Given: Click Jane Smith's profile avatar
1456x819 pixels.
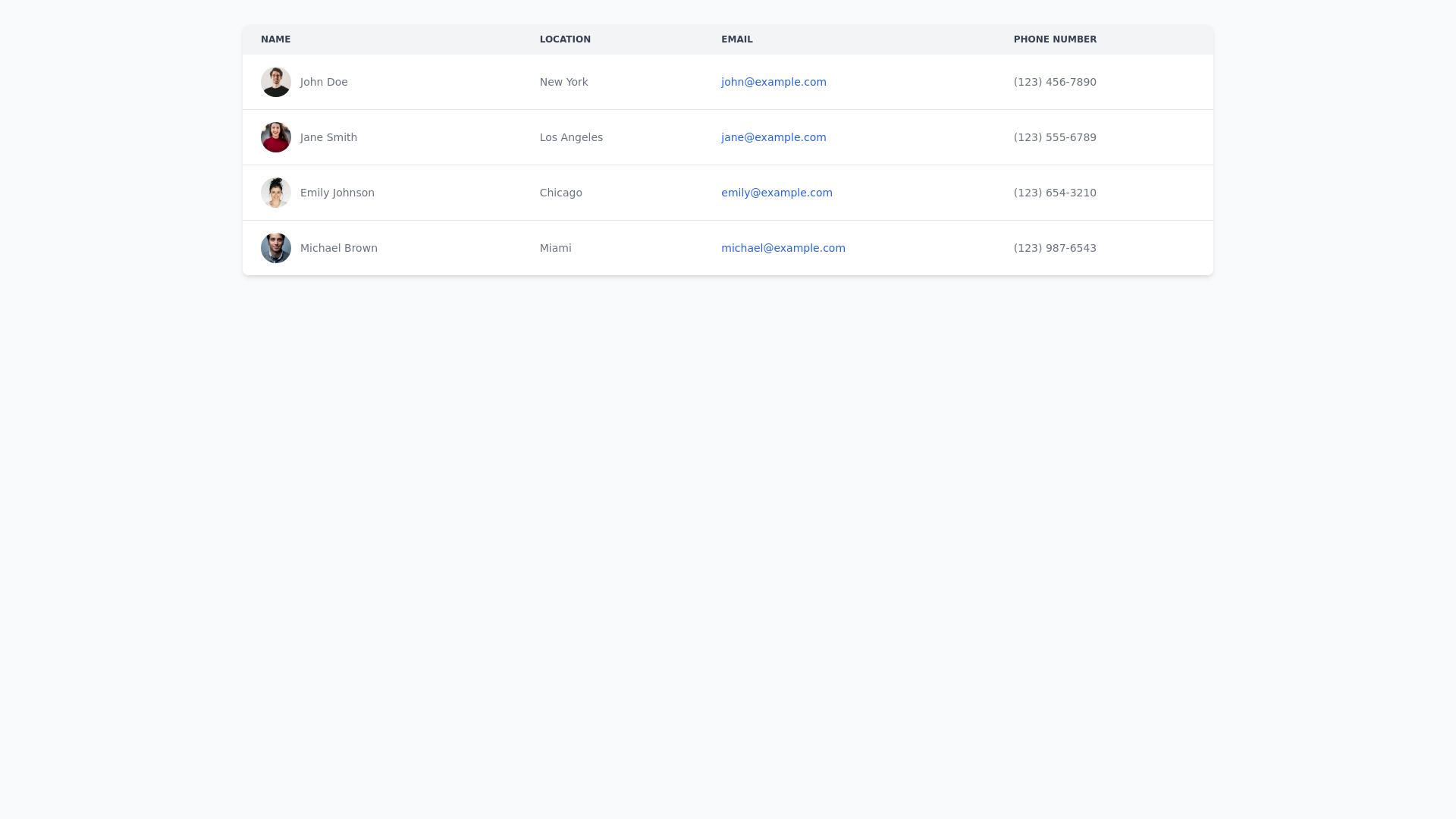Looking at the screenshot, I should 276,137.
